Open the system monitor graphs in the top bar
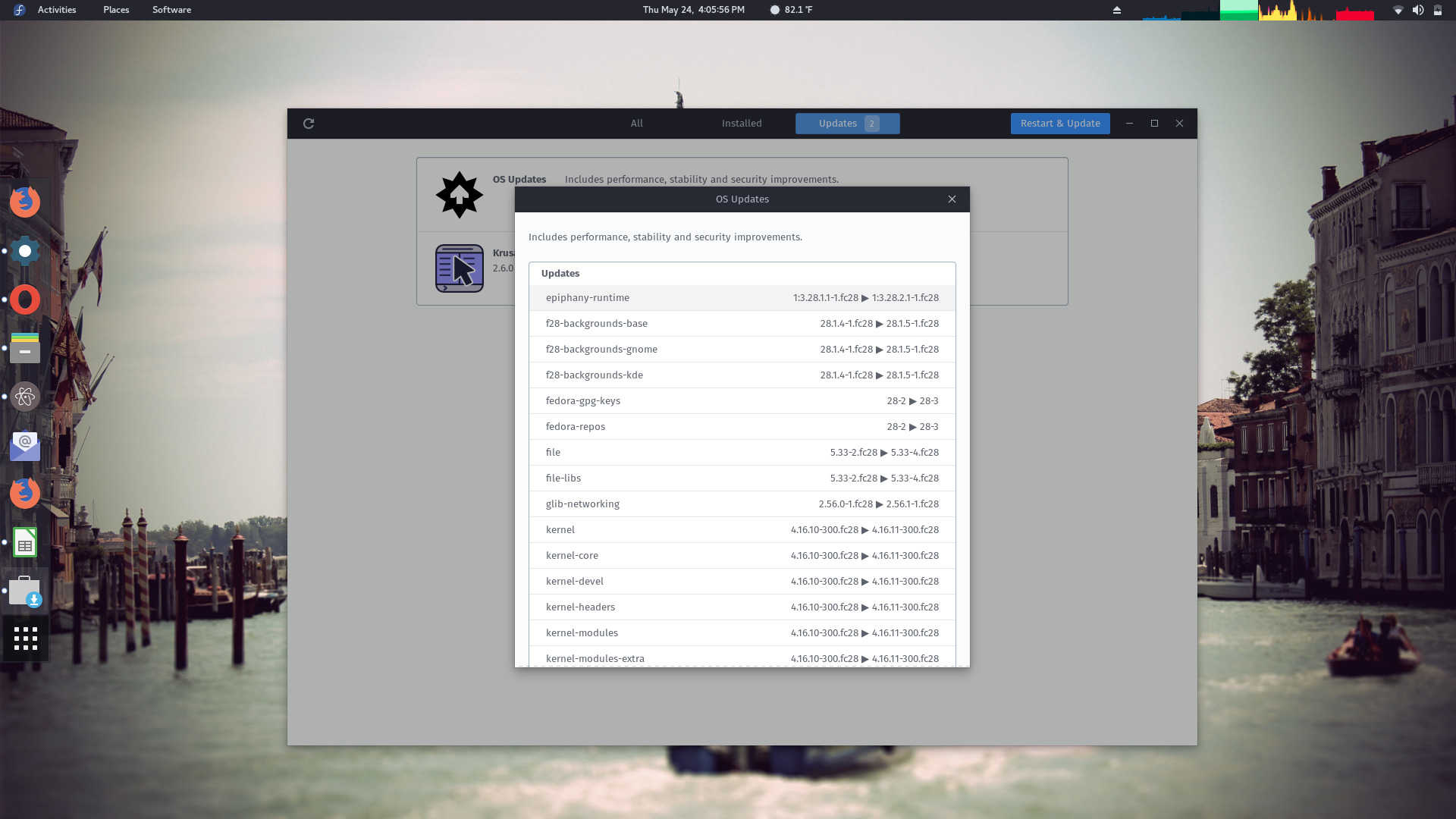 tap(1258, 10)
